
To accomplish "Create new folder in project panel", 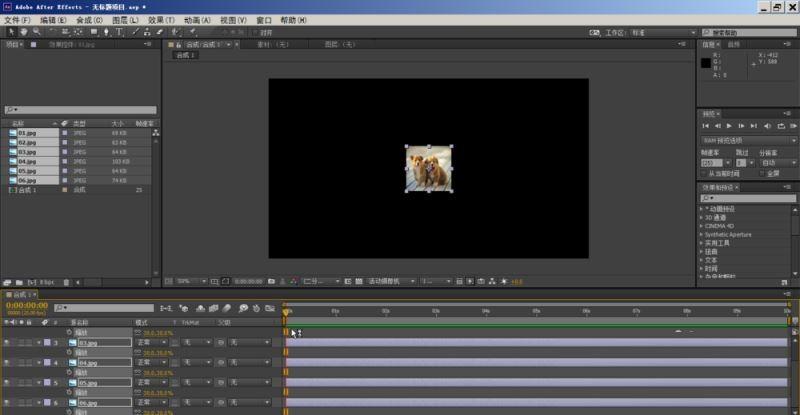I will pyautogui.click(x=20, y=282).
